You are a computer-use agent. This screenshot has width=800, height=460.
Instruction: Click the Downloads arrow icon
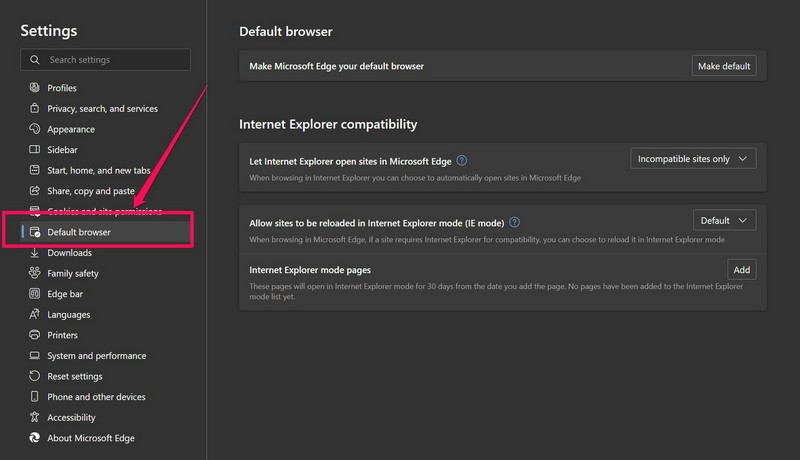click(x=34, y=252)
